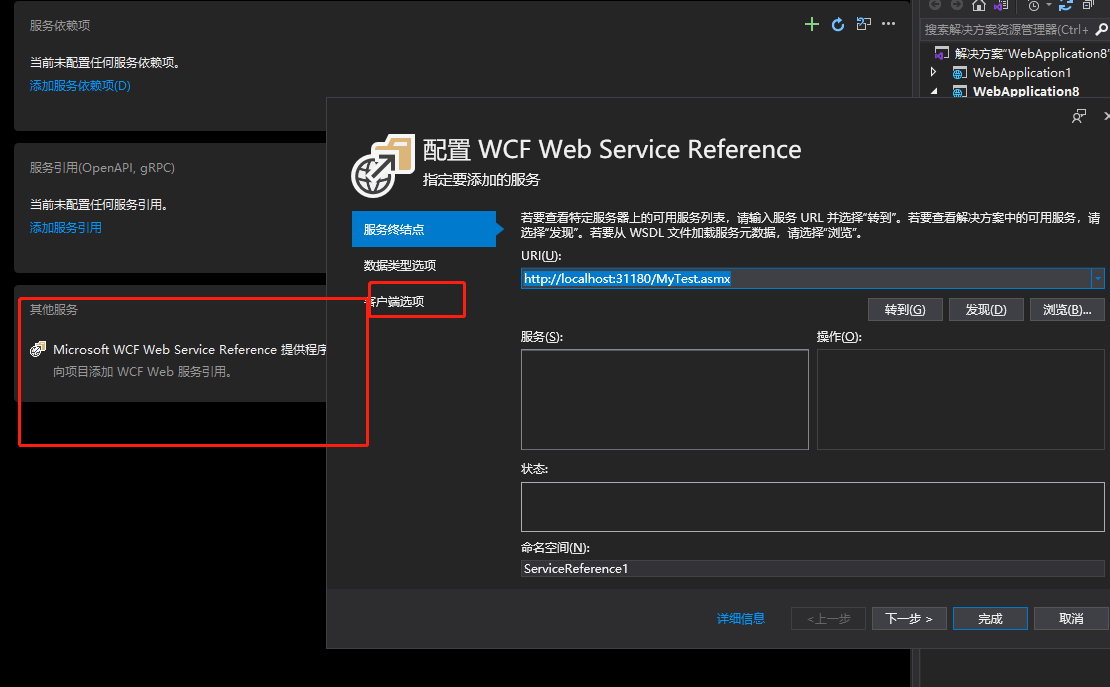Click the solution icon beside 解决方案 WebApplication8
1110x687 pixels.
tap(942, 53)
